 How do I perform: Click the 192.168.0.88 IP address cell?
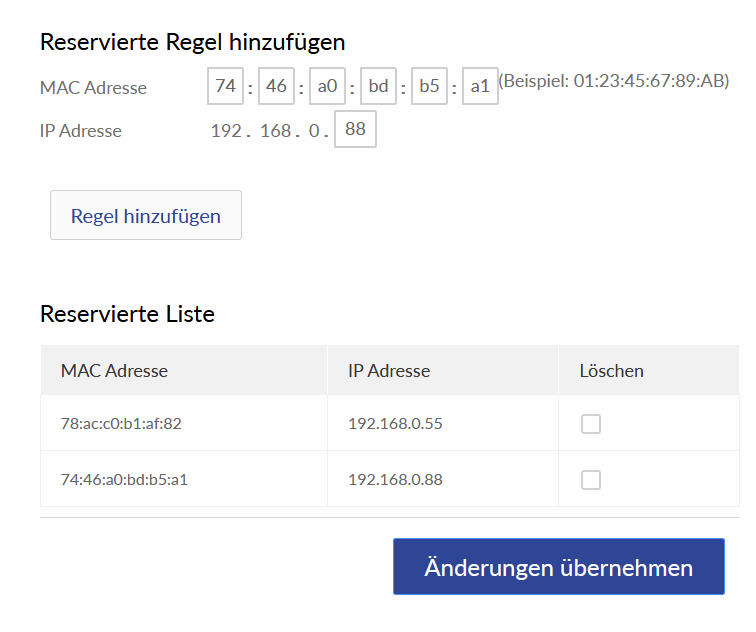pyautogui.click(x=395, y=480)
